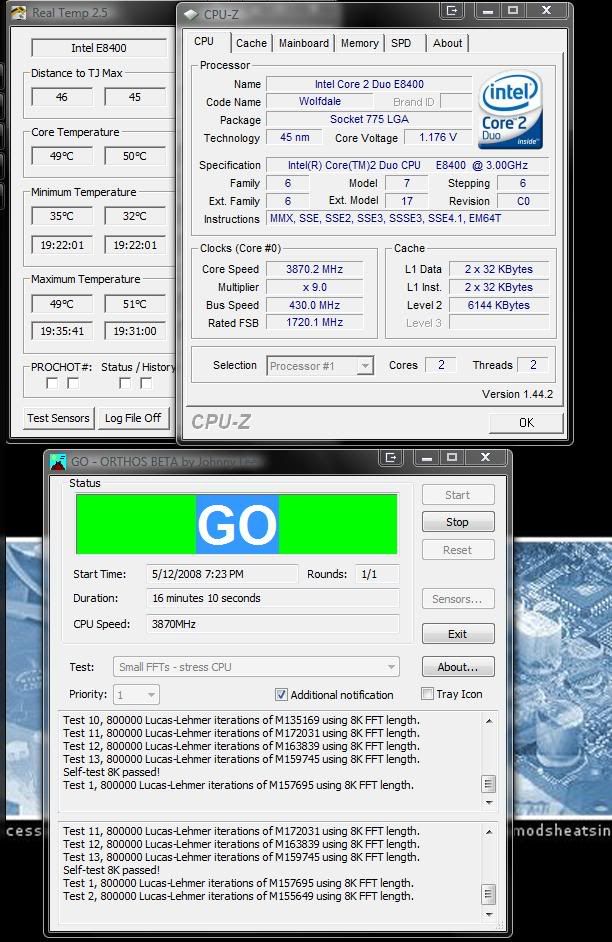The height and width of the screenshot is (942, 612).
Task: Click the 51°C maximum temperature value
Action: tap(135, 305)
